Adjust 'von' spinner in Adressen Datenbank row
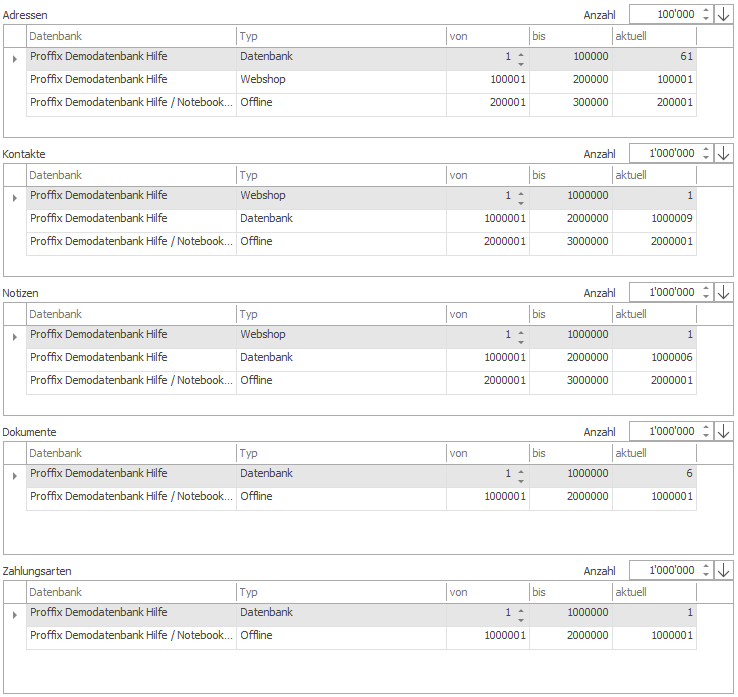The width and height of the screenshot is (738, 697). [521, 59]
